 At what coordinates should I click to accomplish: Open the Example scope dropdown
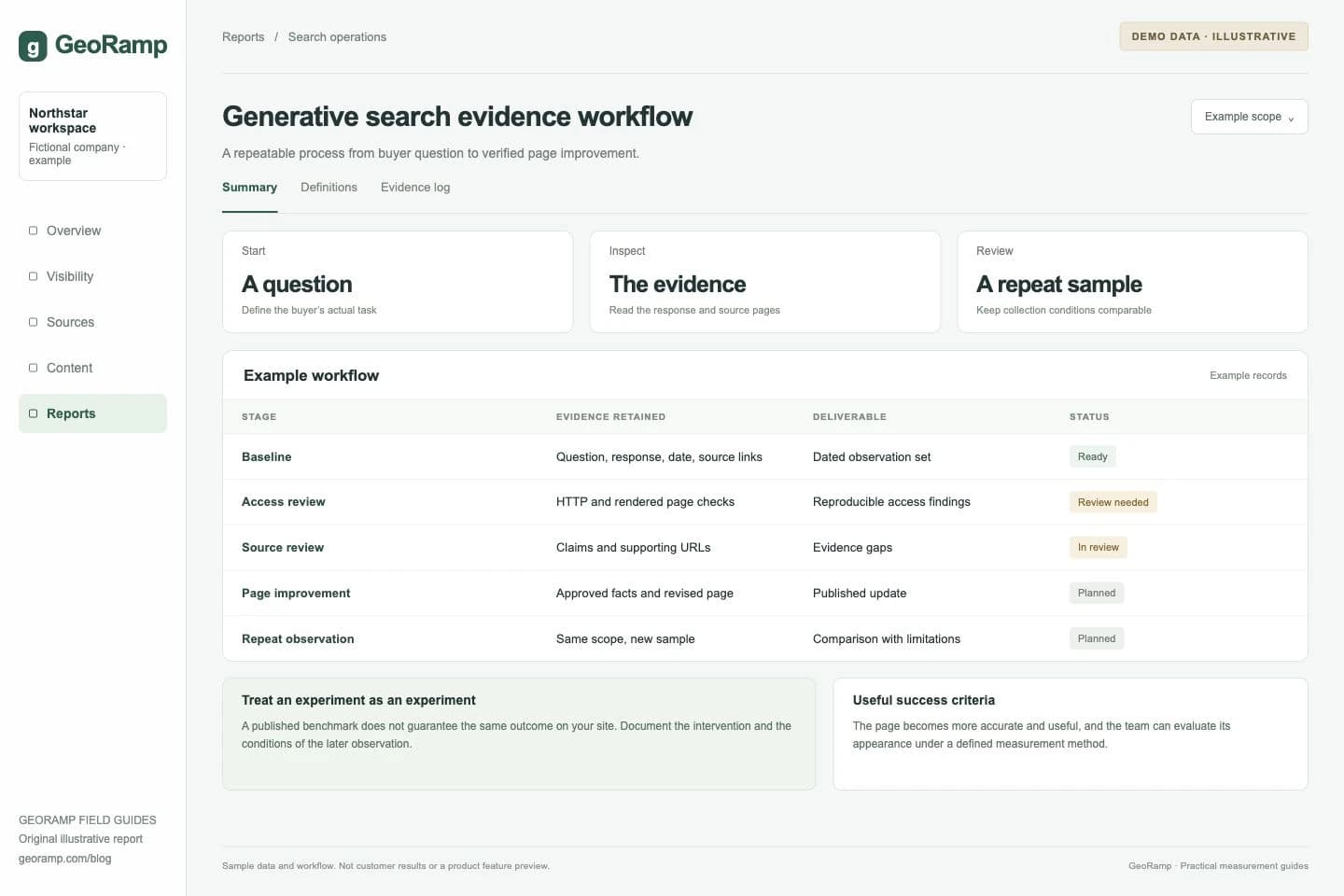[1249, 117]
